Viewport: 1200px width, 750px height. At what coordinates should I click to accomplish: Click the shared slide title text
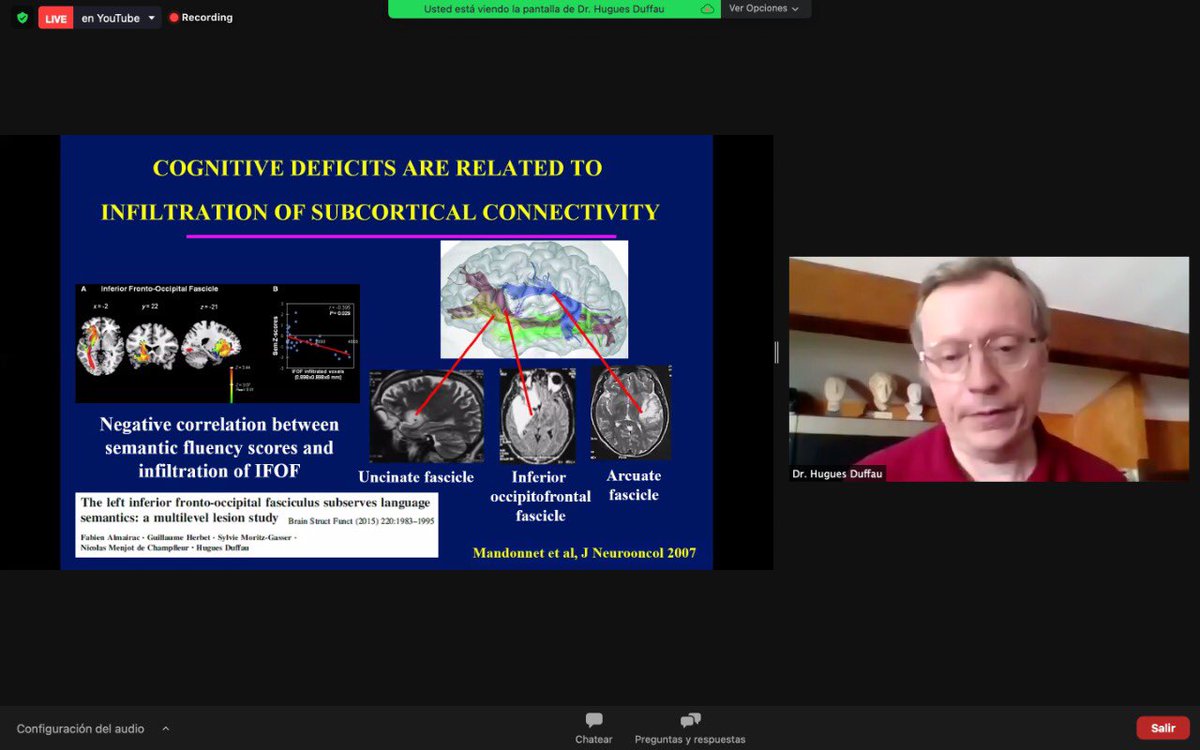380,190
